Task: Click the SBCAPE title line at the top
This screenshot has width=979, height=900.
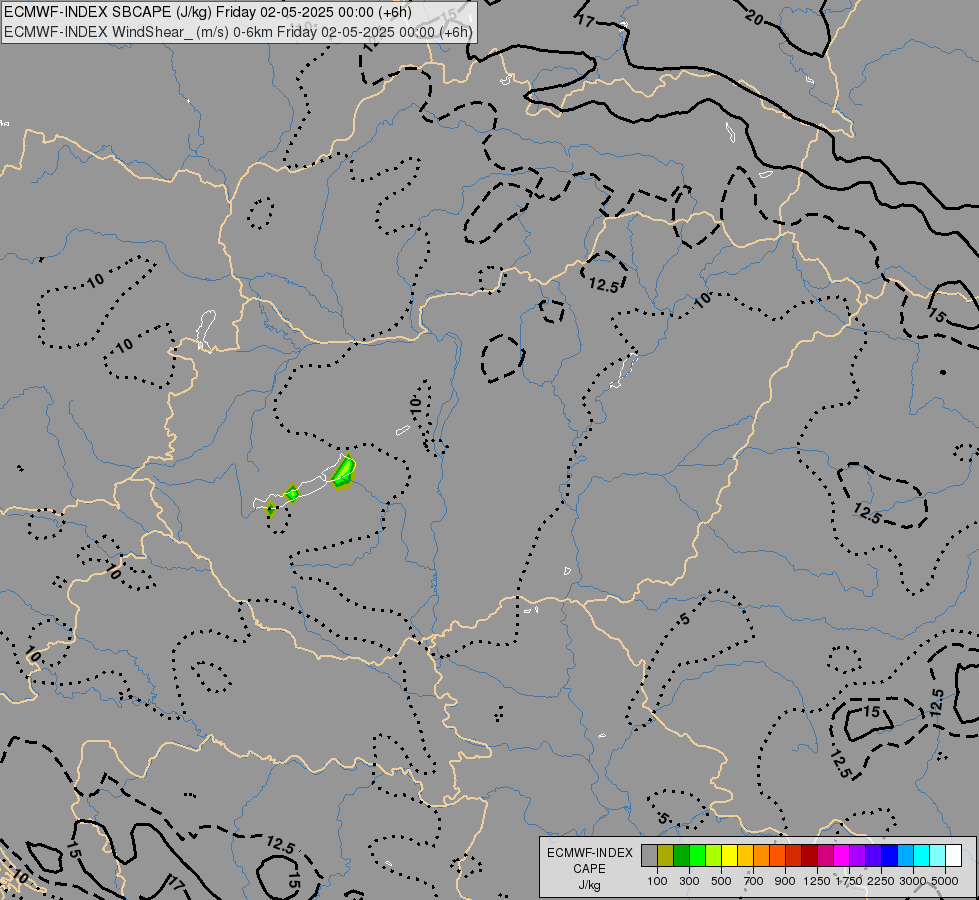Action: coord(207,12)
